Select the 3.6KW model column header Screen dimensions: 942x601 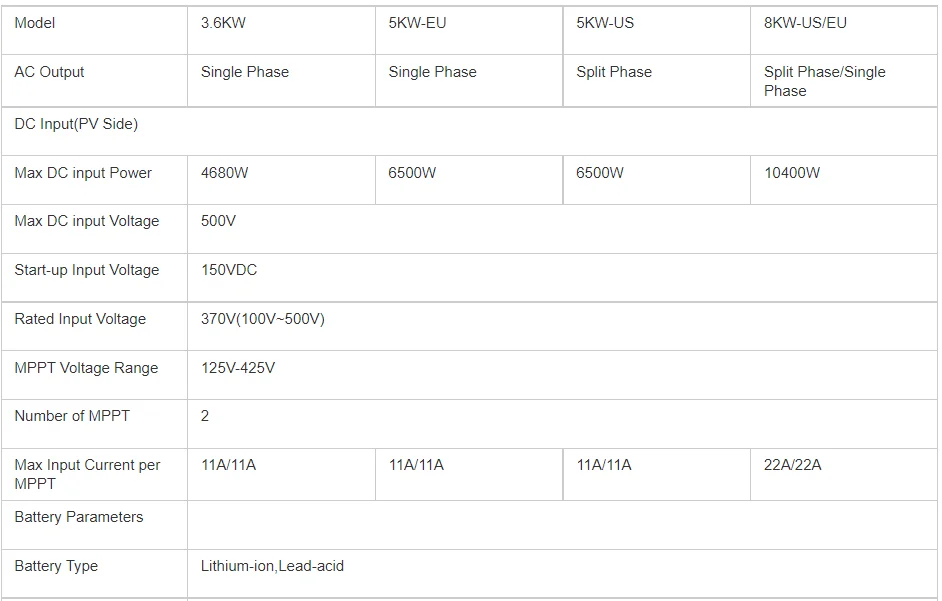[223, 23]
